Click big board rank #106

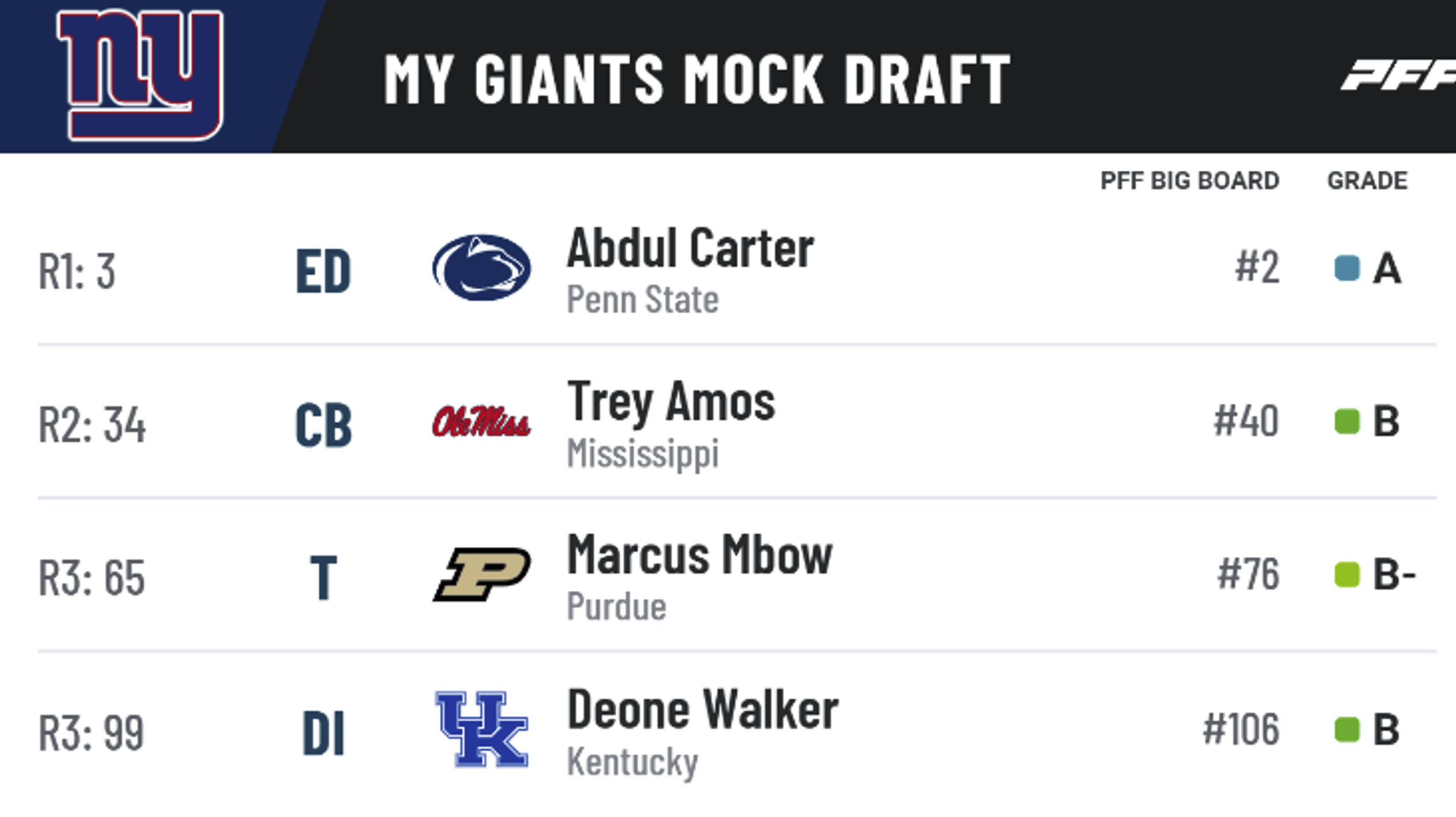[1241, 729]
